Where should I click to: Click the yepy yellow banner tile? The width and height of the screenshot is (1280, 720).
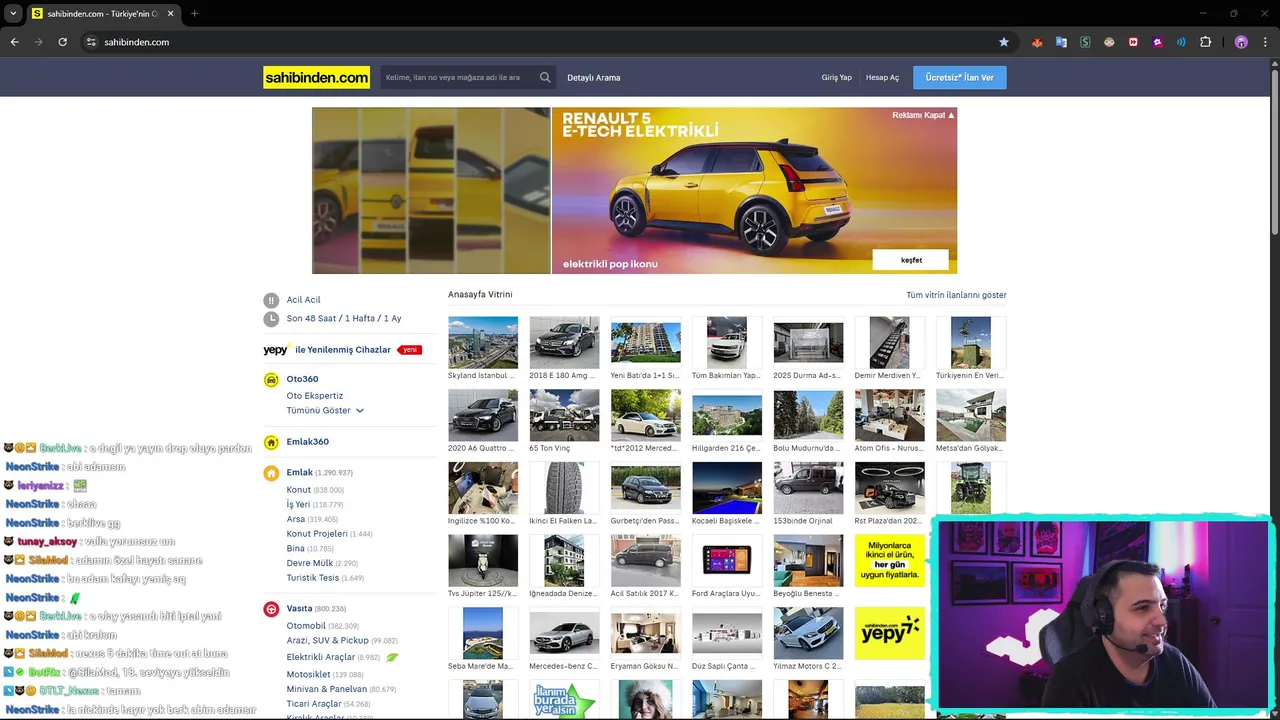890,633
